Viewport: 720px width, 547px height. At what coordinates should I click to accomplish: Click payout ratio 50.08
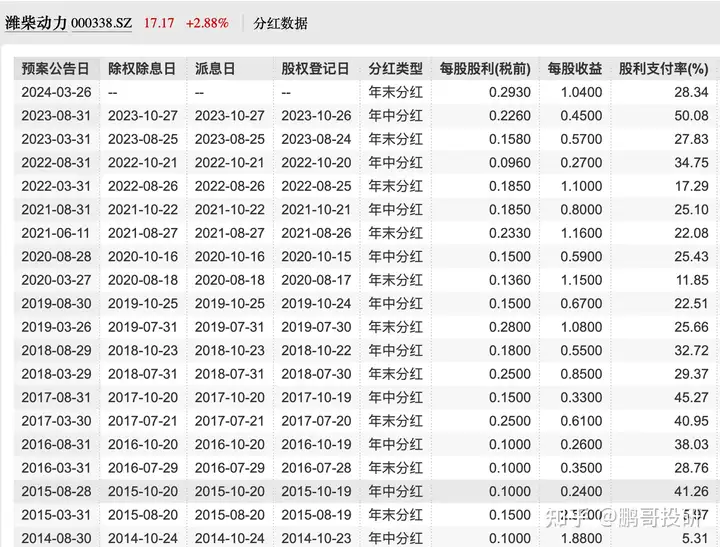[x=691, y=116]
